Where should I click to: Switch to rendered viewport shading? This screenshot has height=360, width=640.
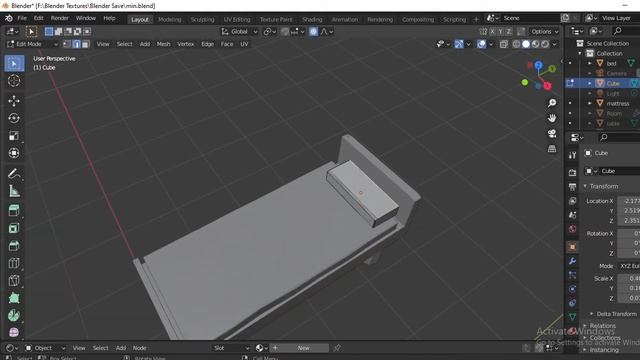tap(545, 44)
